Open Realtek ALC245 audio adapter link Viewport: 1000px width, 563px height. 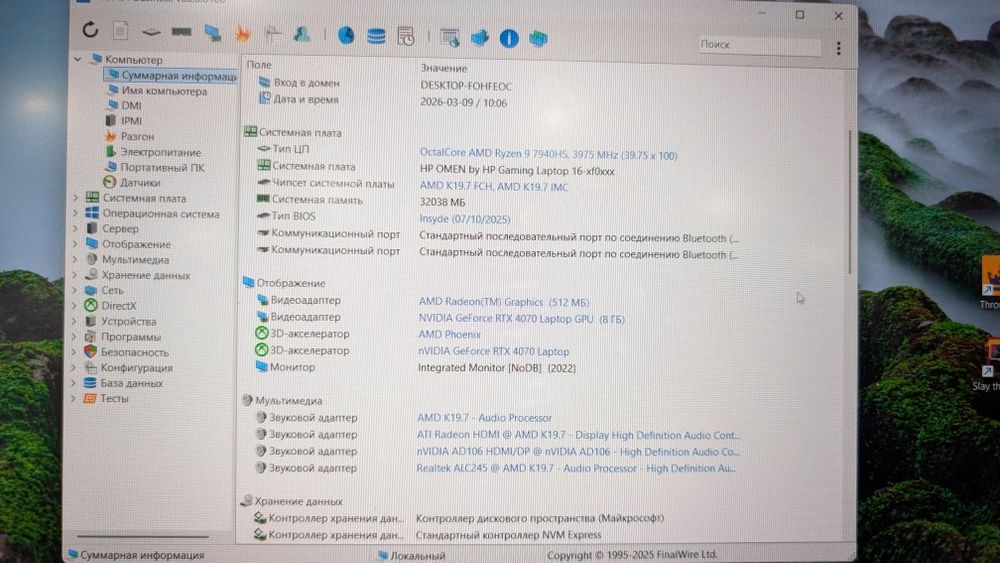[576, 468]
